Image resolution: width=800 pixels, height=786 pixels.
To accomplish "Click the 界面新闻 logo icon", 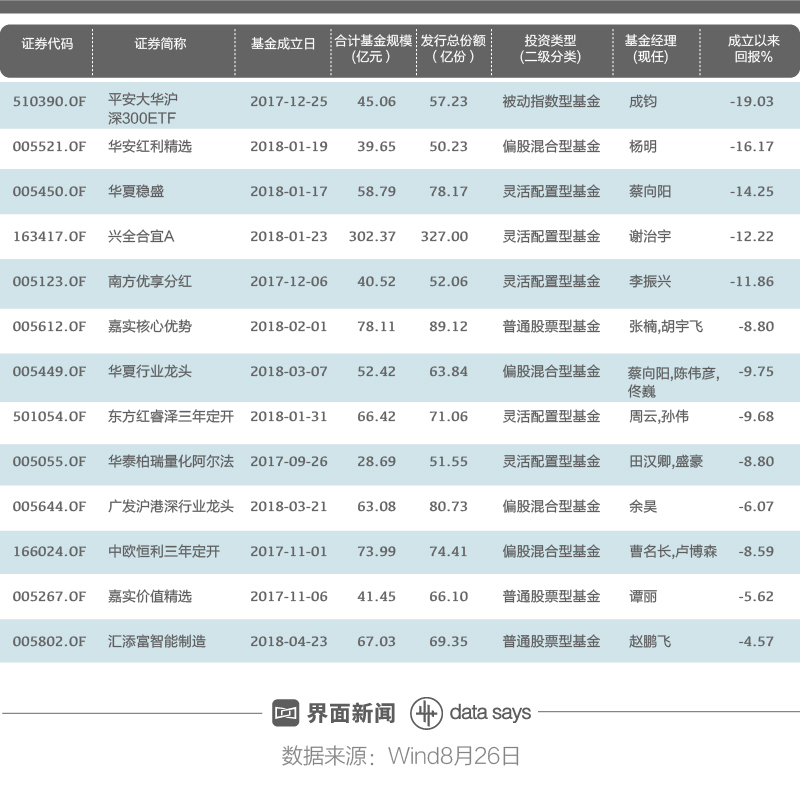I will tap(285, 712).
